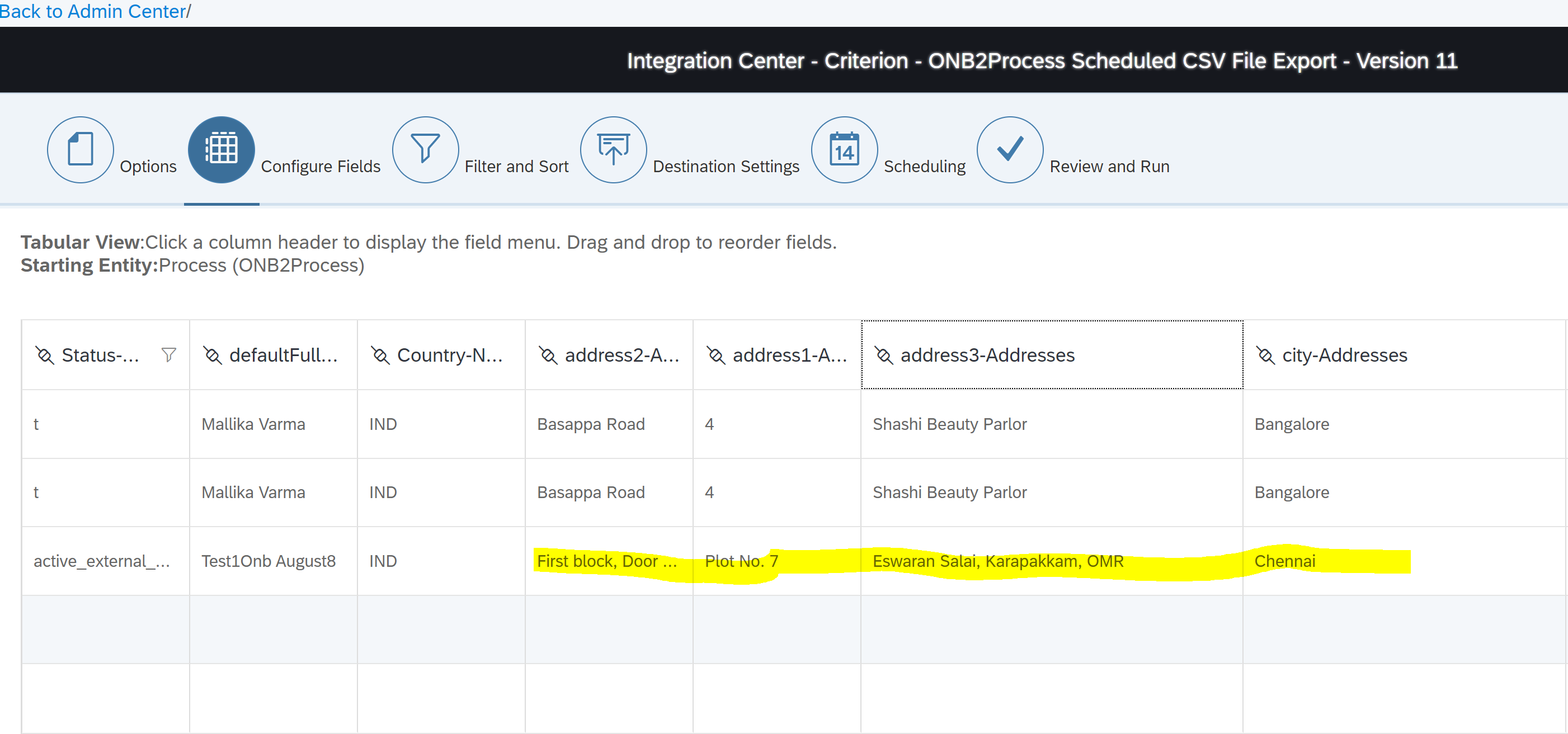Click the link icon beside defaultFull header
The width and height of the screenshot is (1568, 734).
[213, 355]
